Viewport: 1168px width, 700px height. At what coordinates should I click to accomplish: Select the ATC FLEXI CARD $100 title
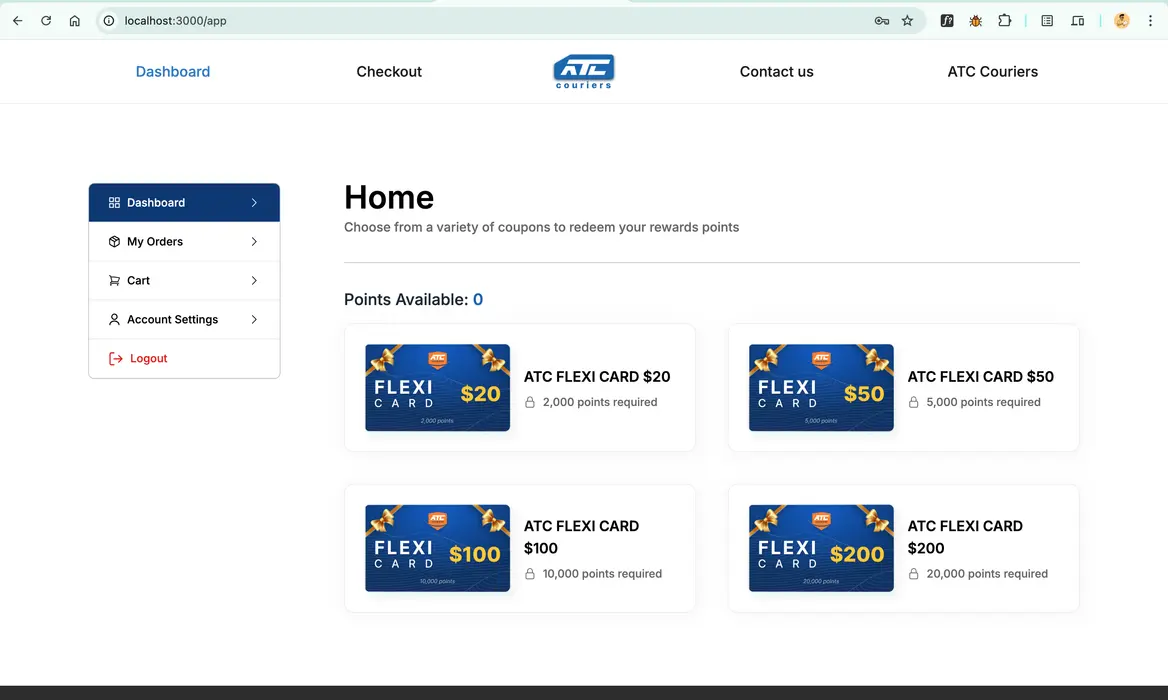(581, 537)
